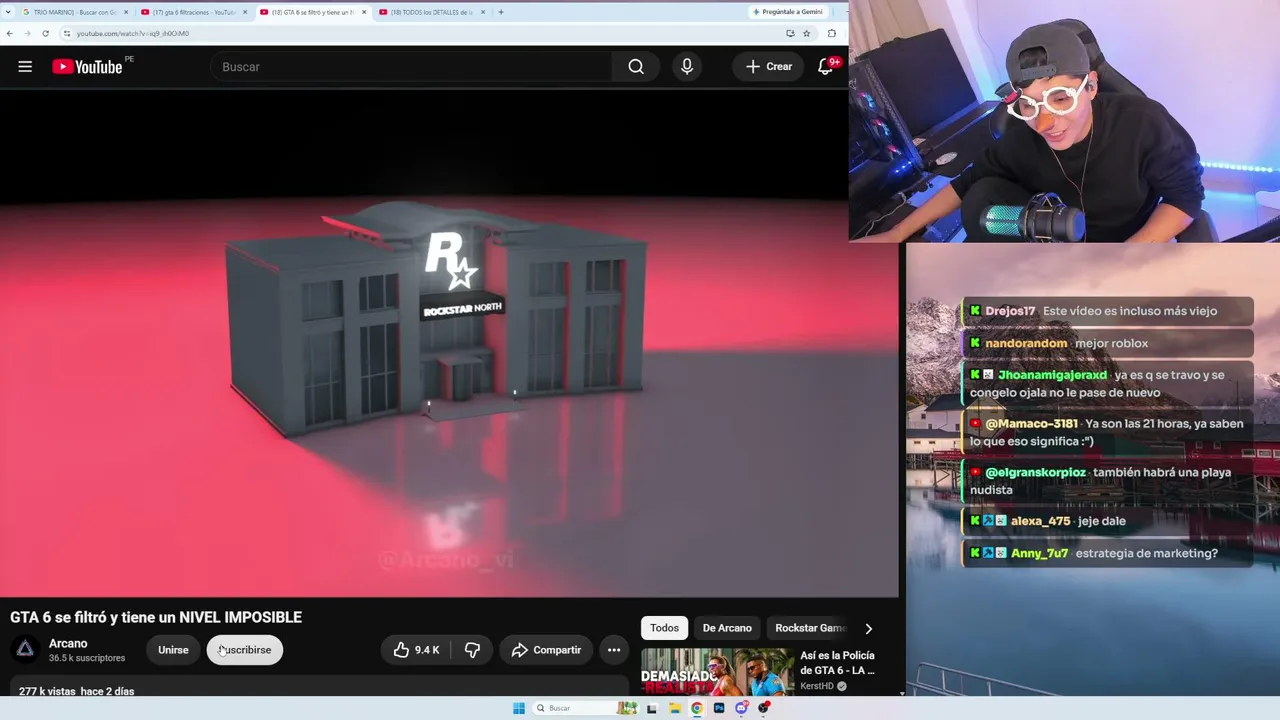Click Drejos17 chat message

[1107, 311]
